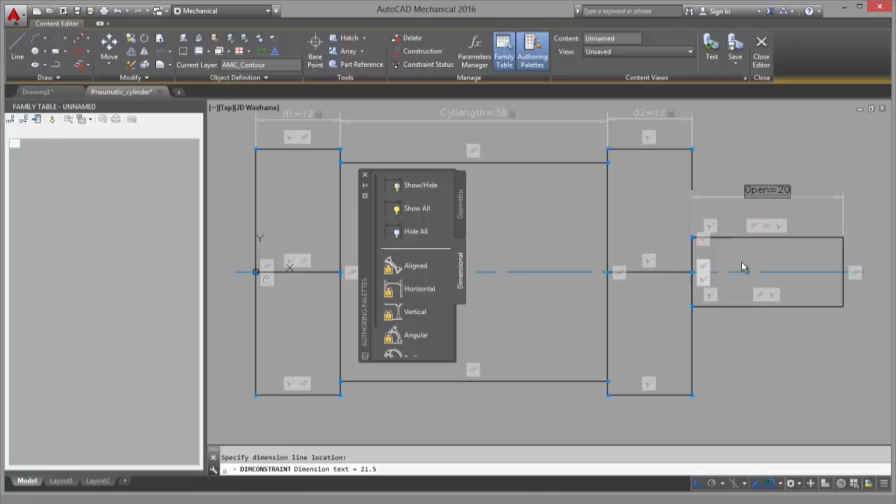This screenshot has height=504, width=896.
Task: Click the Hatch tool
Action: click(344, 38)
